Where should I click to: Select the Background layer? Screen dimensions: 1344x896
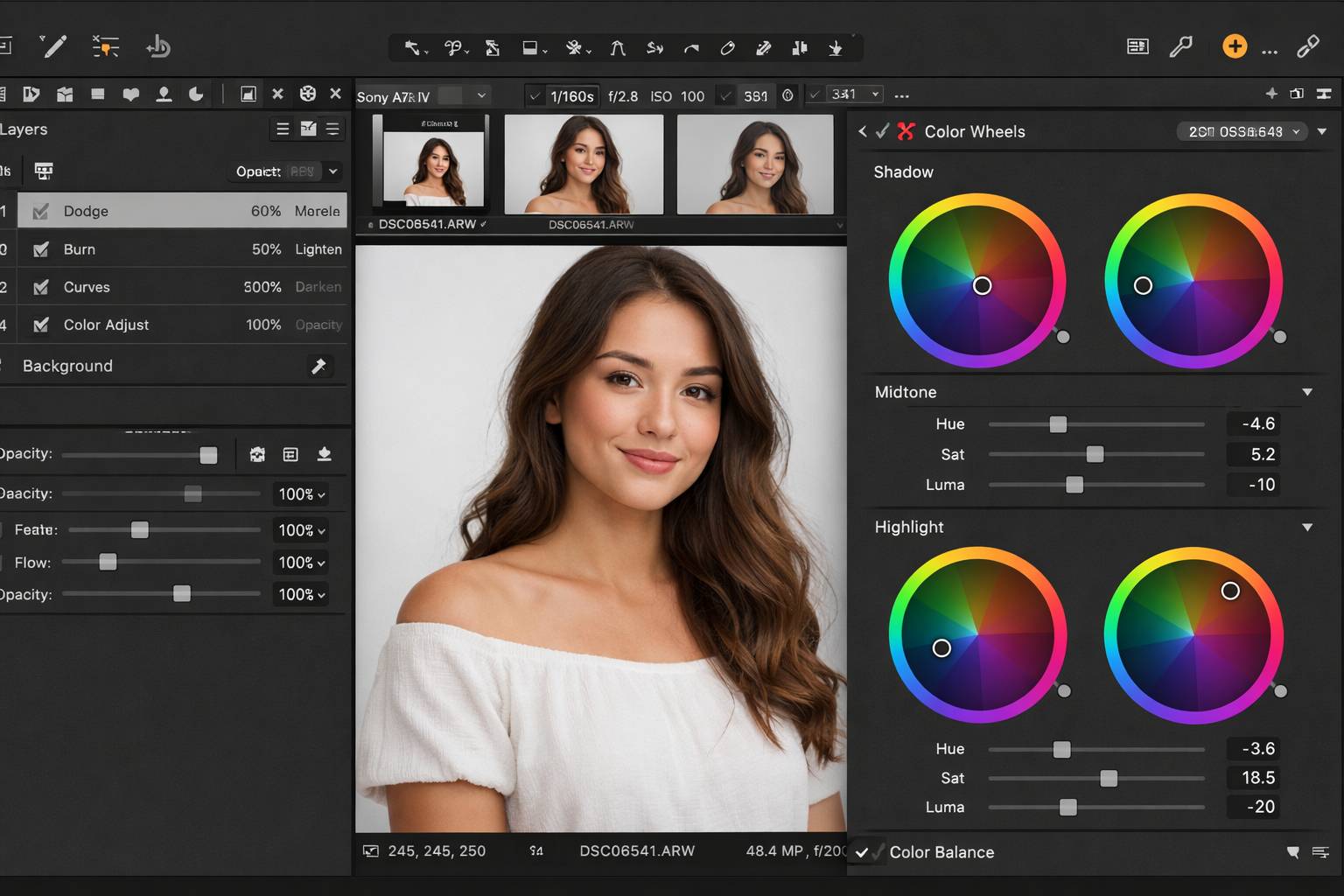[x=157, y=366]
